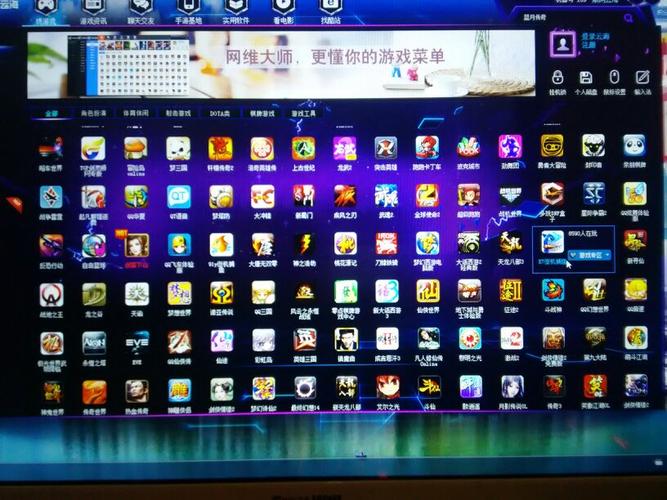Open 最终幻想14 game icon
Image resolution: width=667 pixels, height=500 pixels.
pos(305,388)
